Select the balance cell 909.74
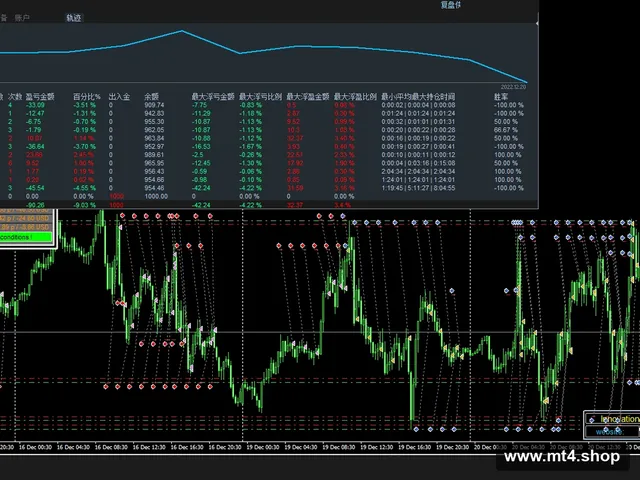Image resolution: width=640 pixels, height=480 pixels. point(154,105)
